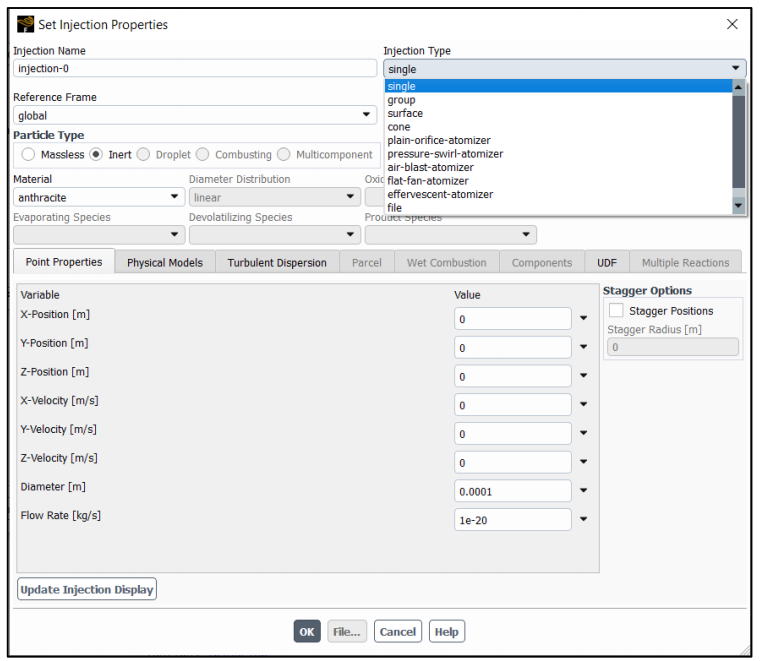Choose cone in the injection type list
This screenshot has height=661, width=760.
[558, 127]
